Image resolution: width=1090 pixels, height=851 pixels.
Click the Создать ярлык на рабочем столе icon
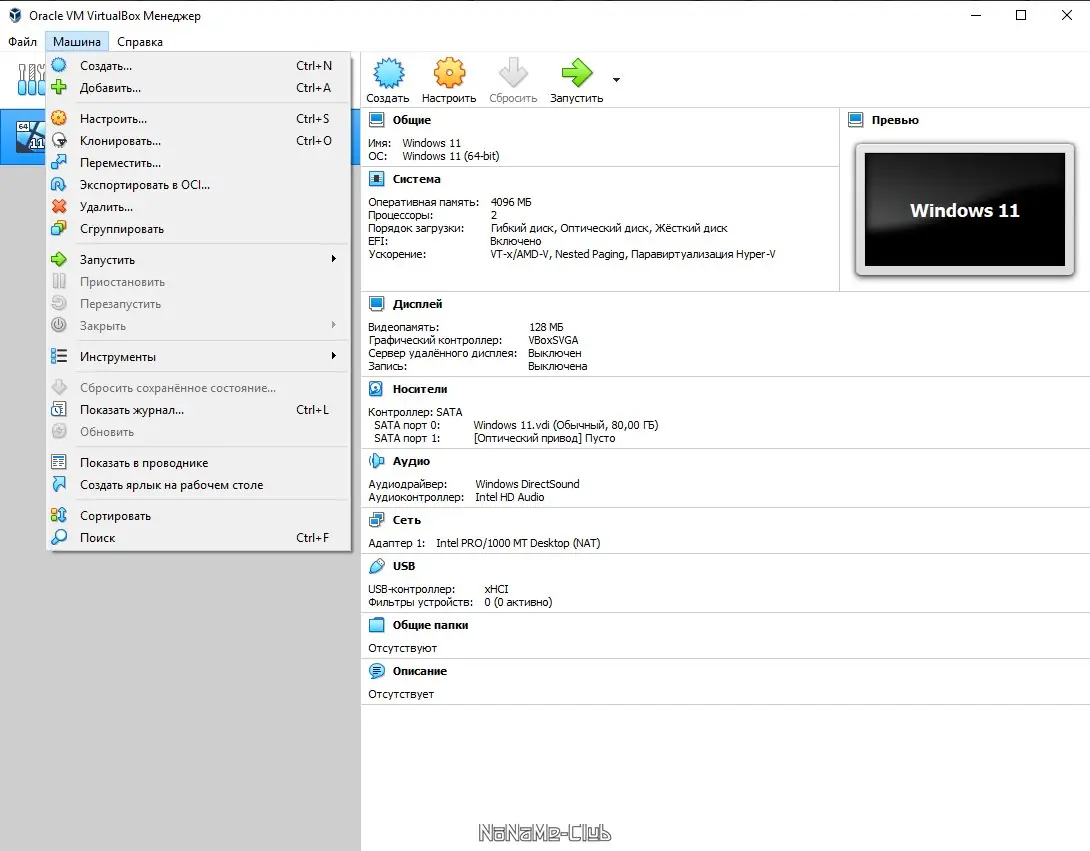[59, 484]
